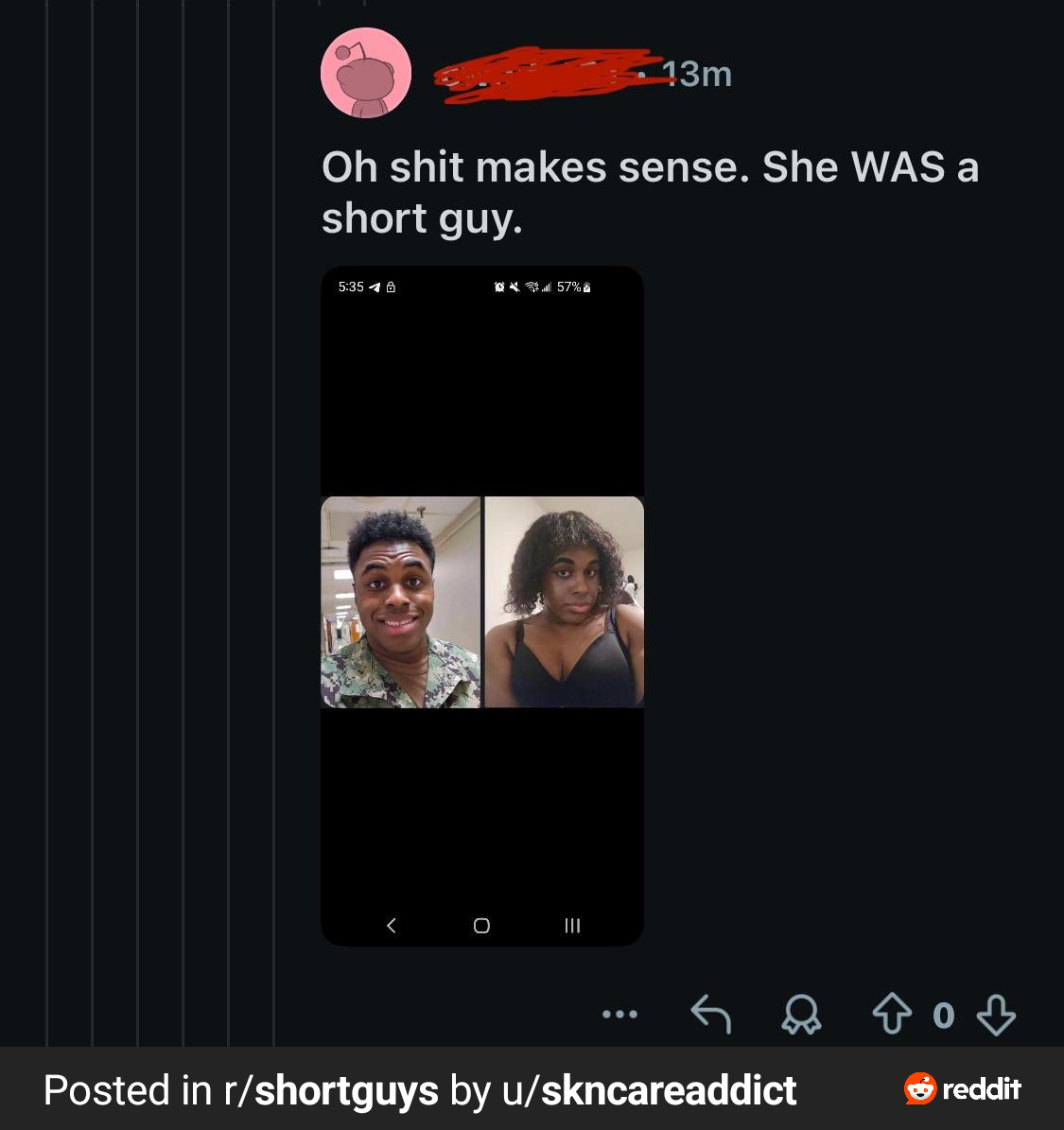This screenshot has width=1064, height=1130.
Task: Tap the home button in the embedded screenshot
Action: 481,925
